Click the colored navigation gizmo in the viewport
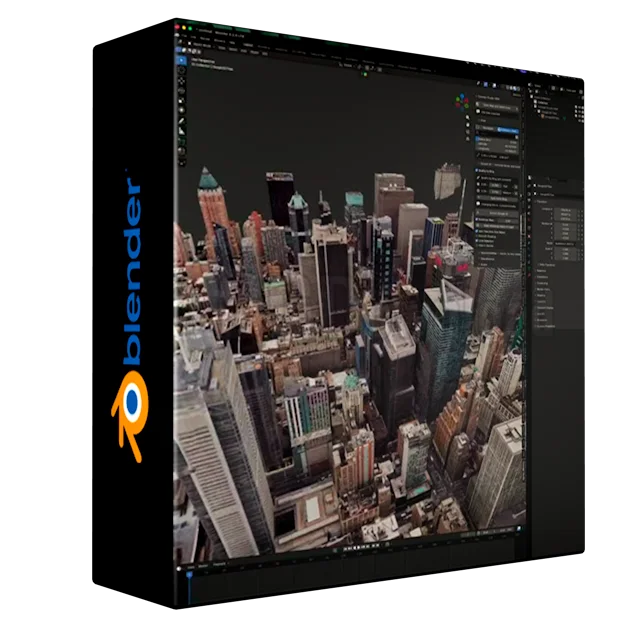630x630 pixels. (462, 103)
